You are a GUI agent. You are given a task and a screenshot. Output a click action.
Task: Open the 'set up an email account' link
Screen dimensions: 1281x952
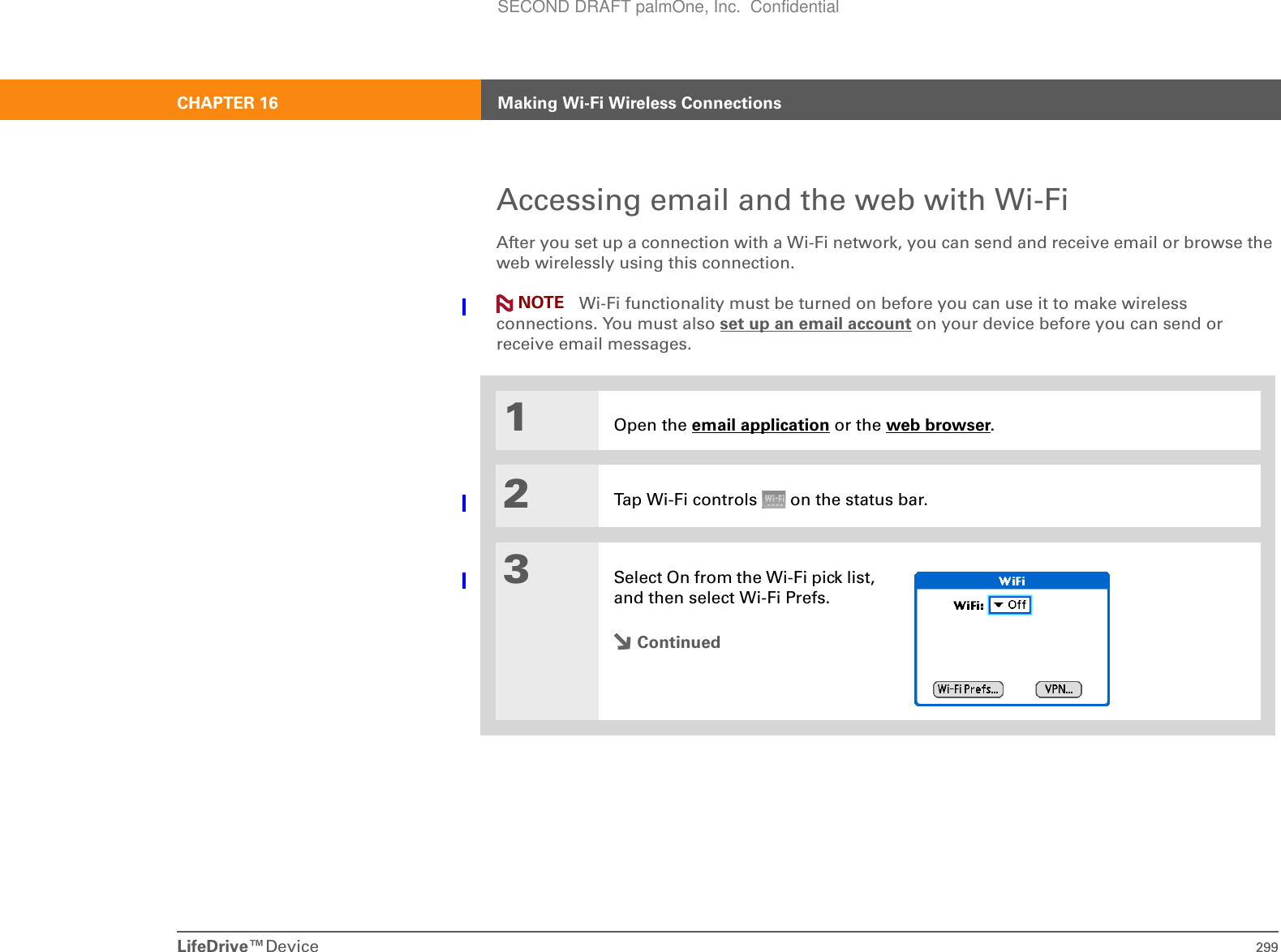point(815,324)
